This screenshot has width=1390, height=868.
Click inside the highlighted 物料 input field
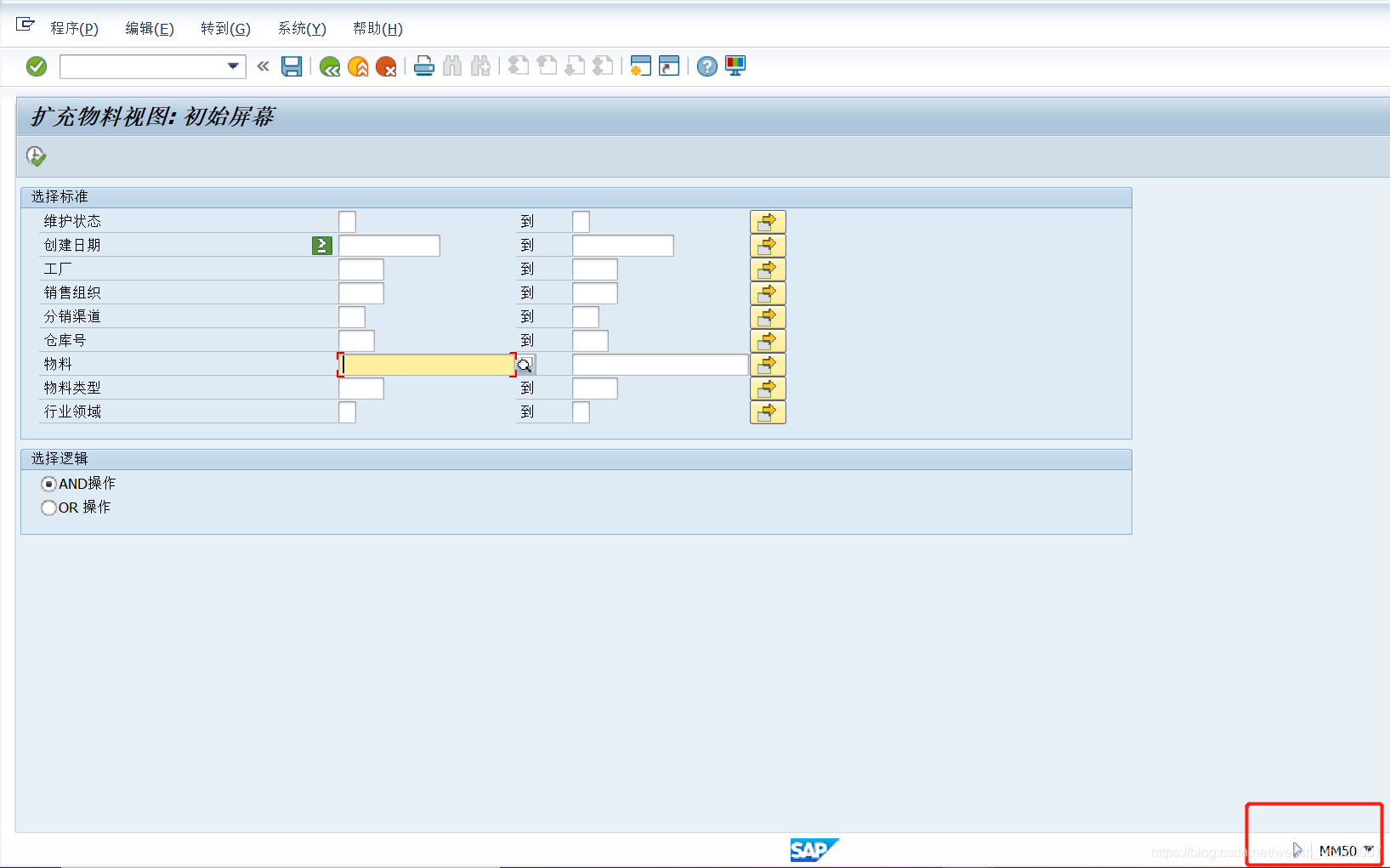(x=425, y=364)
